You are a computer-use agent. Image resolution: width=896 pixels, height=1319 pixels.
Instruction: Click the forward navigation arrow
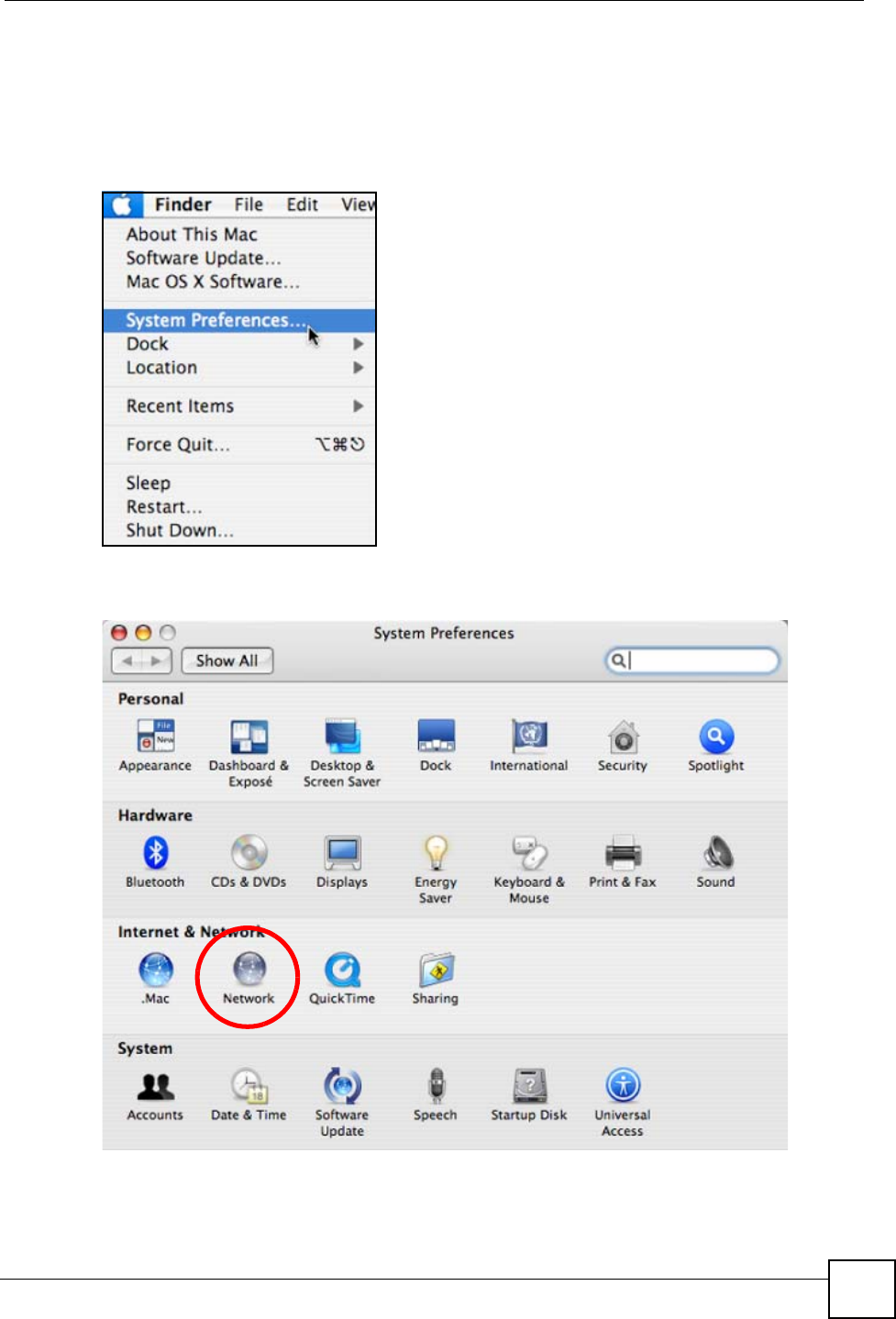[x=158, y=660]
